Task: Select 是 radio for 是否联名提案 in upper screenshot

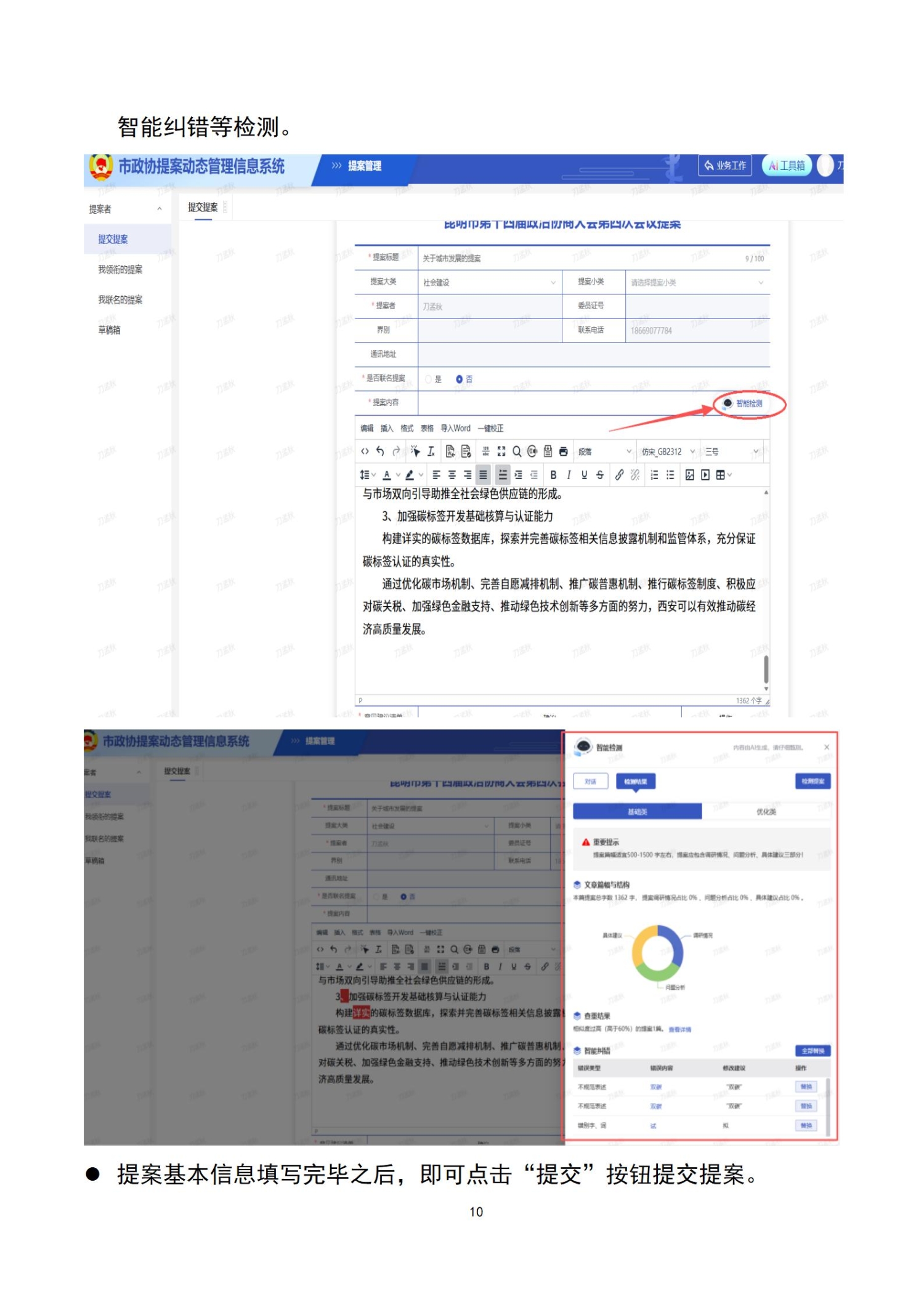Action: [429, 379]
